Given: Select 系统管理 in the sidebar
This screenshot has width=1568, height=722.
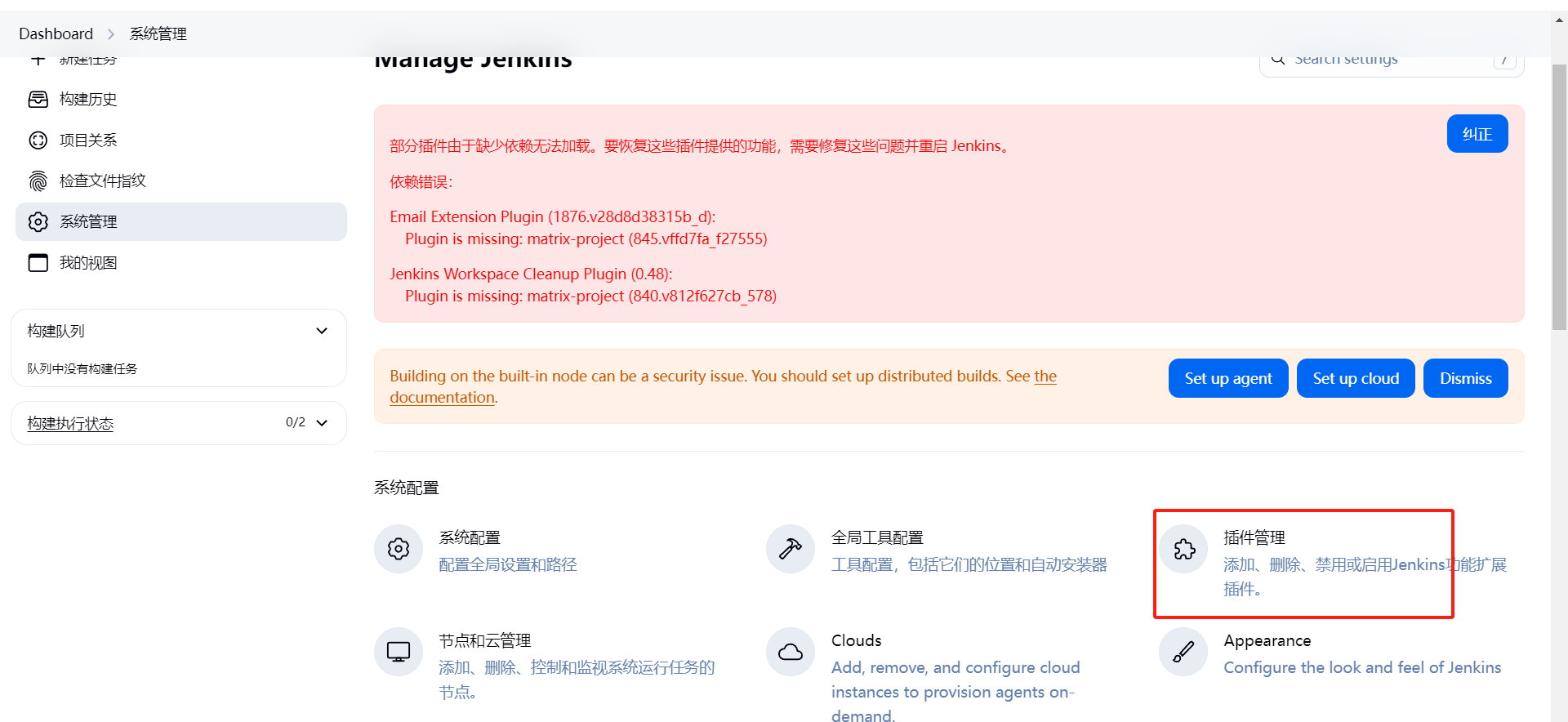Looking at the screenshot, I should pos(180,222).
